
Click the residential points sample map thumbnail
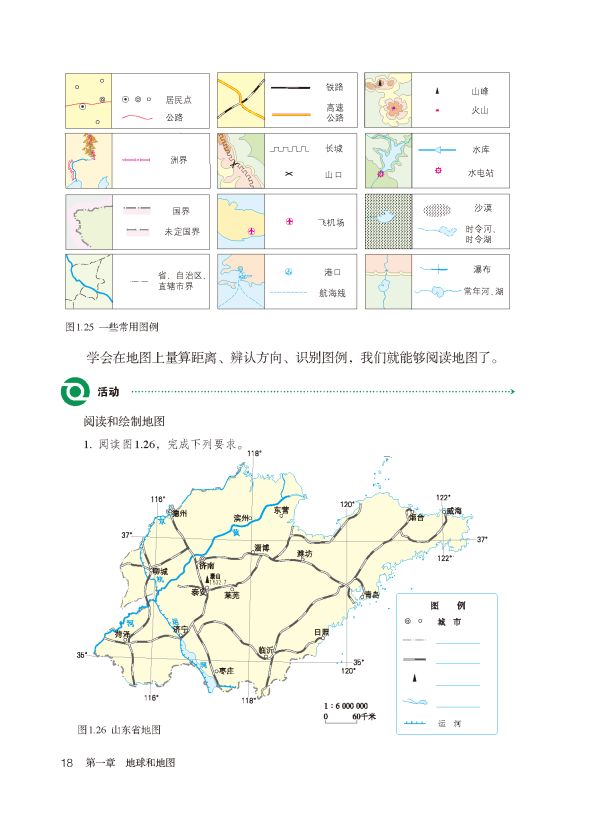[89, 101]
